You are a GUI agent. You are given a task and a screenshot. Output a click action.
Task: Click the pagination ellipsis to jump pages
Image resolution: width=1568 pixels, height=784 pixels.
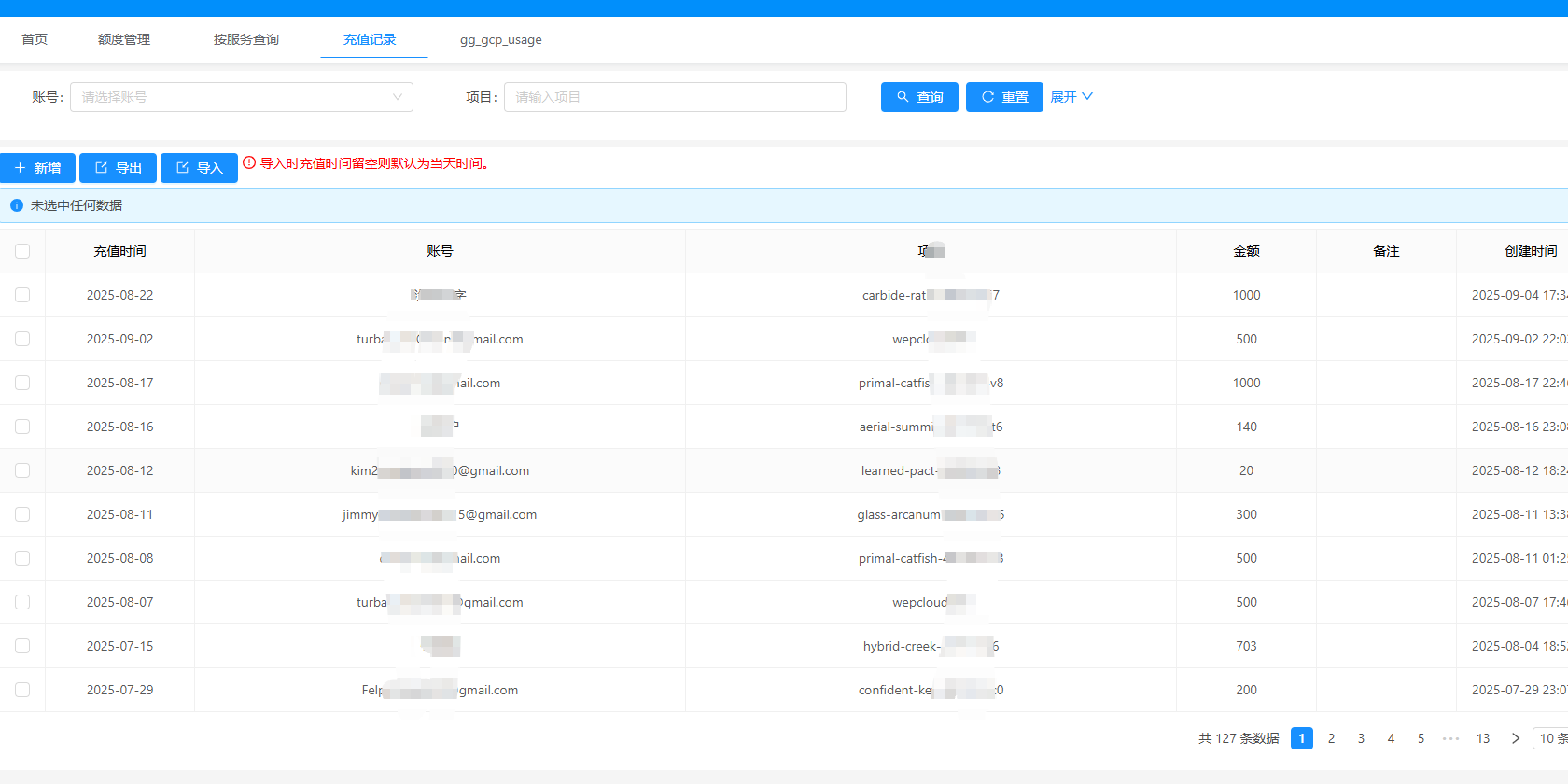click(x=1450, y=738)
